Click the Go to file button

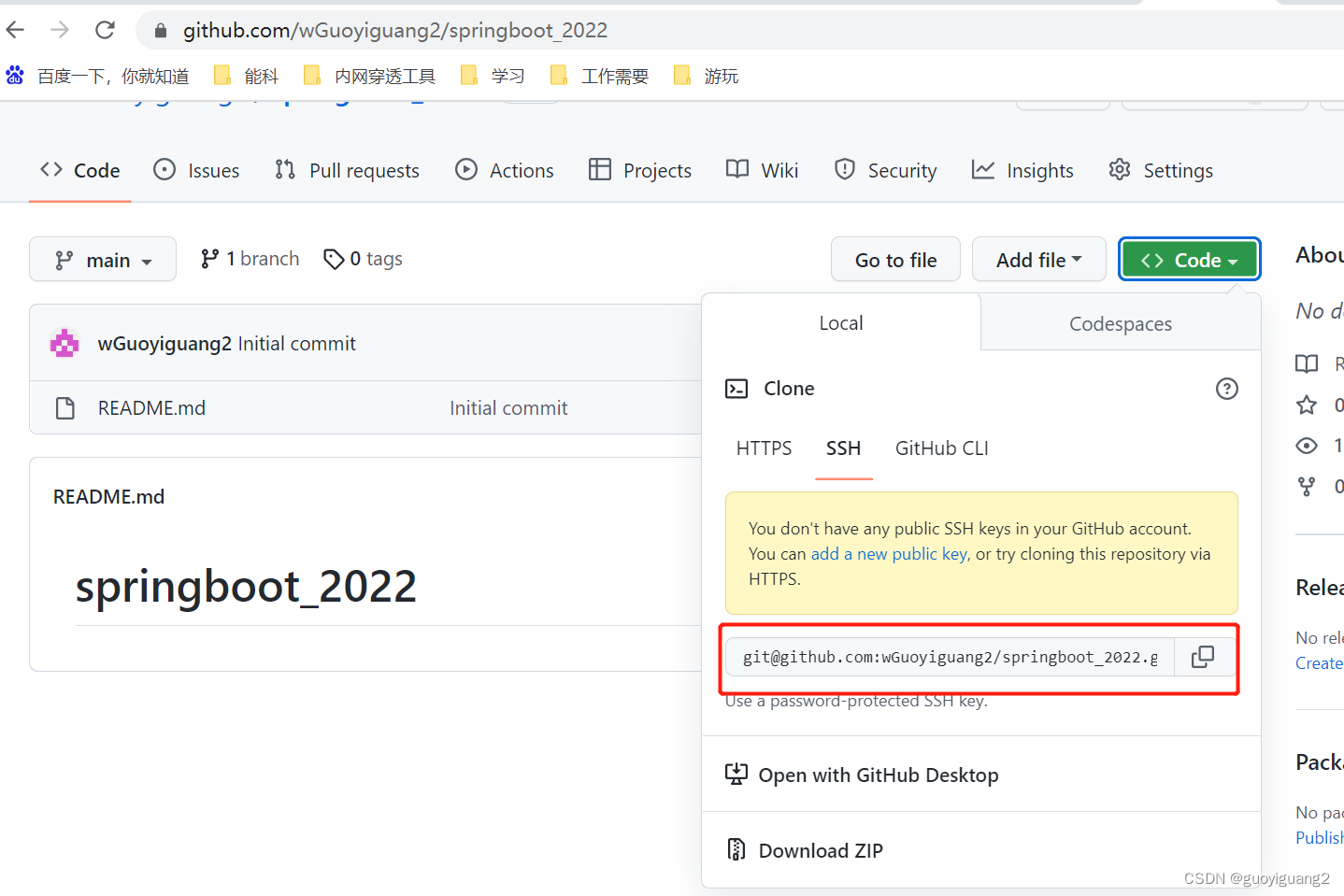click(895, 260)
